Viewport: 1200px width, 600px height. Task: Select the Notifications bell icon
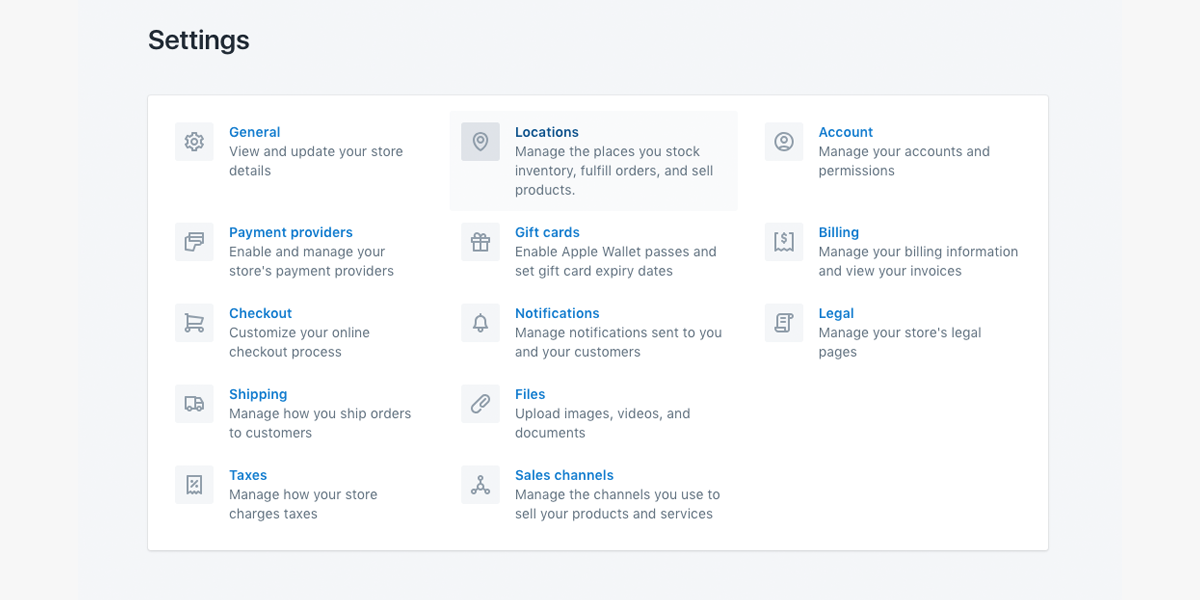(480, 323)
